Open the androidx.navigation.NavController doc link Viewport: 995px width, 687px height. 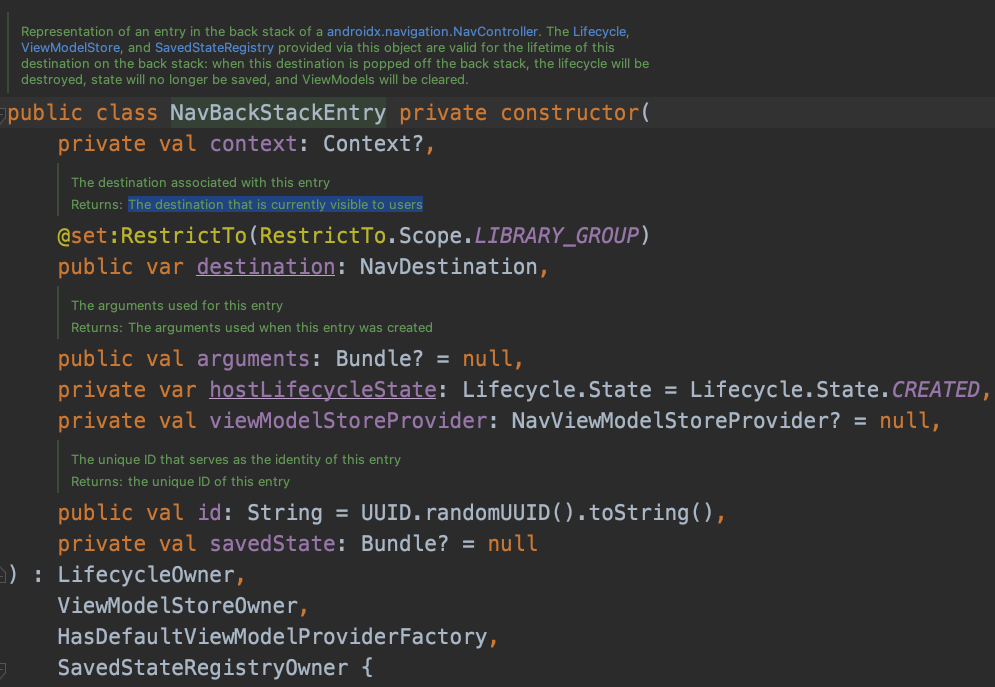coord(432,32)
